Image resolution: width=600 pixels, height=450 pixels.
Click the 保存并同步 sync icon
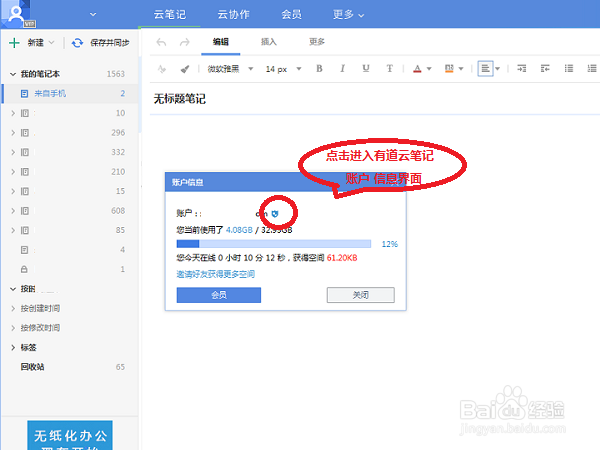pos(77,42)
